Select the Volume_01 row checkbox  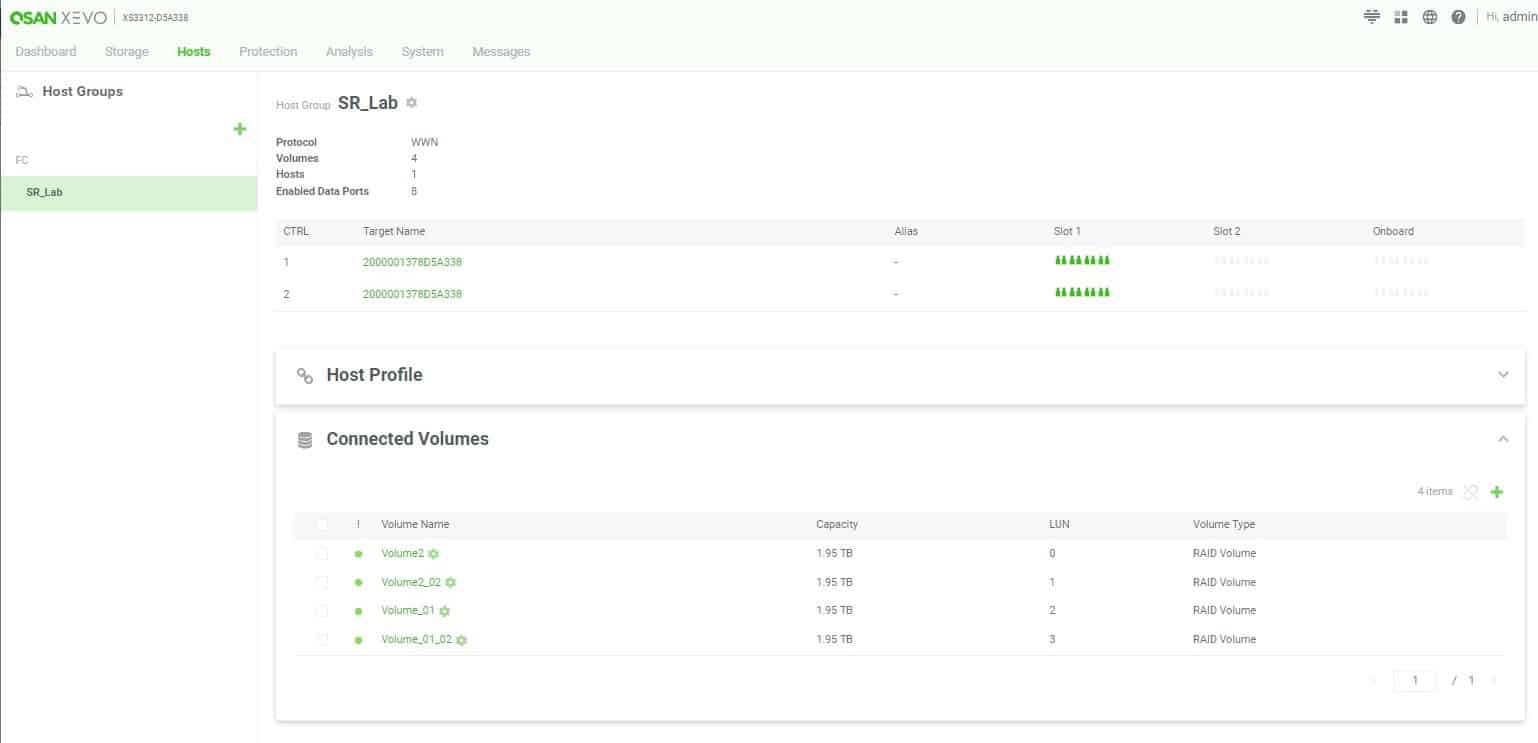click(322, 610)
